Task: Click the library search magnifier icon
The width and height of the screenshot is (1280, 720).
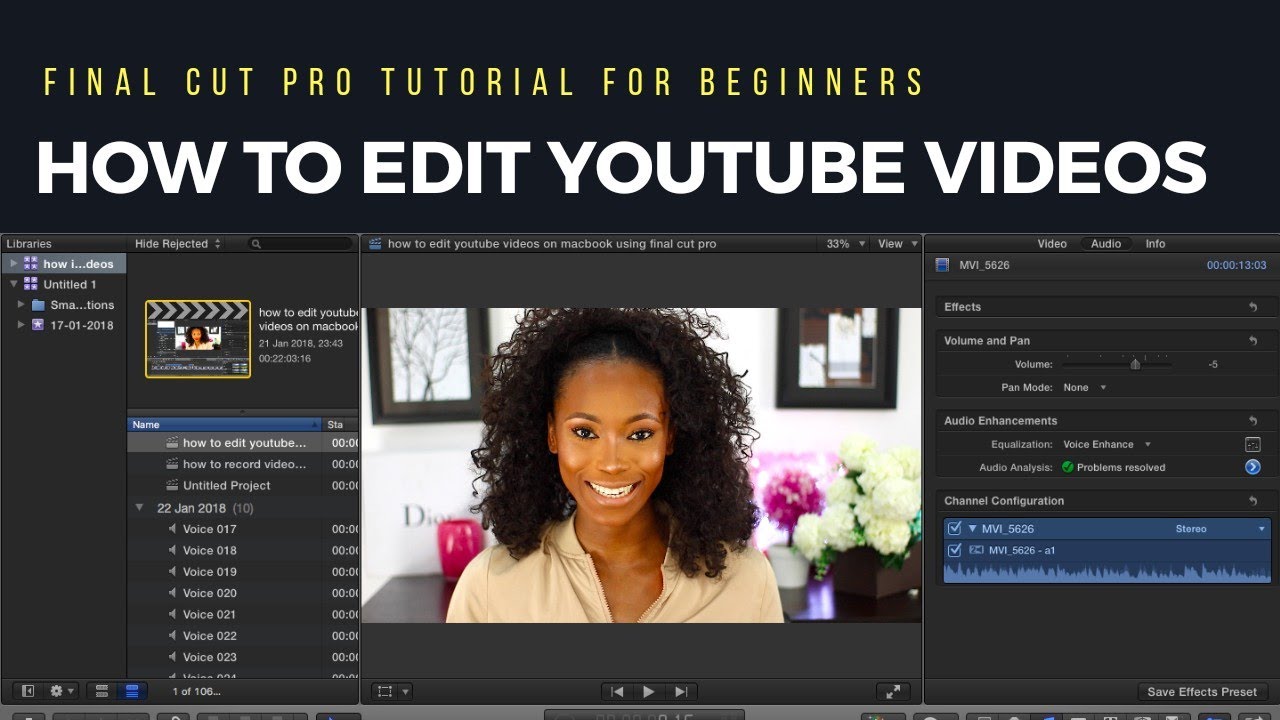Action: coord(256,244)
